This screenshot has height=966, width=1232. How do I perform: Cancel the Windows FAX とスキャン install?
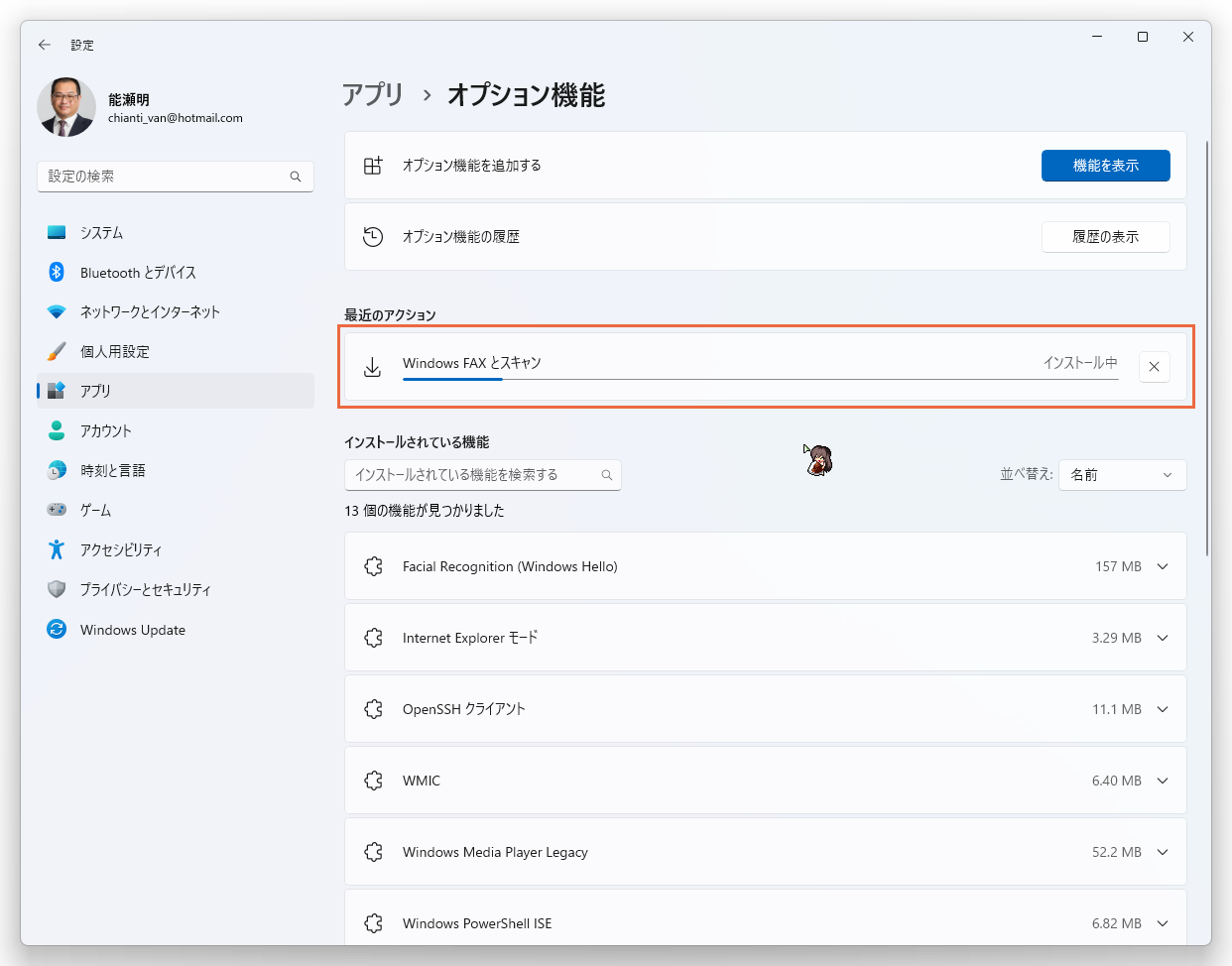[1154, 367]
